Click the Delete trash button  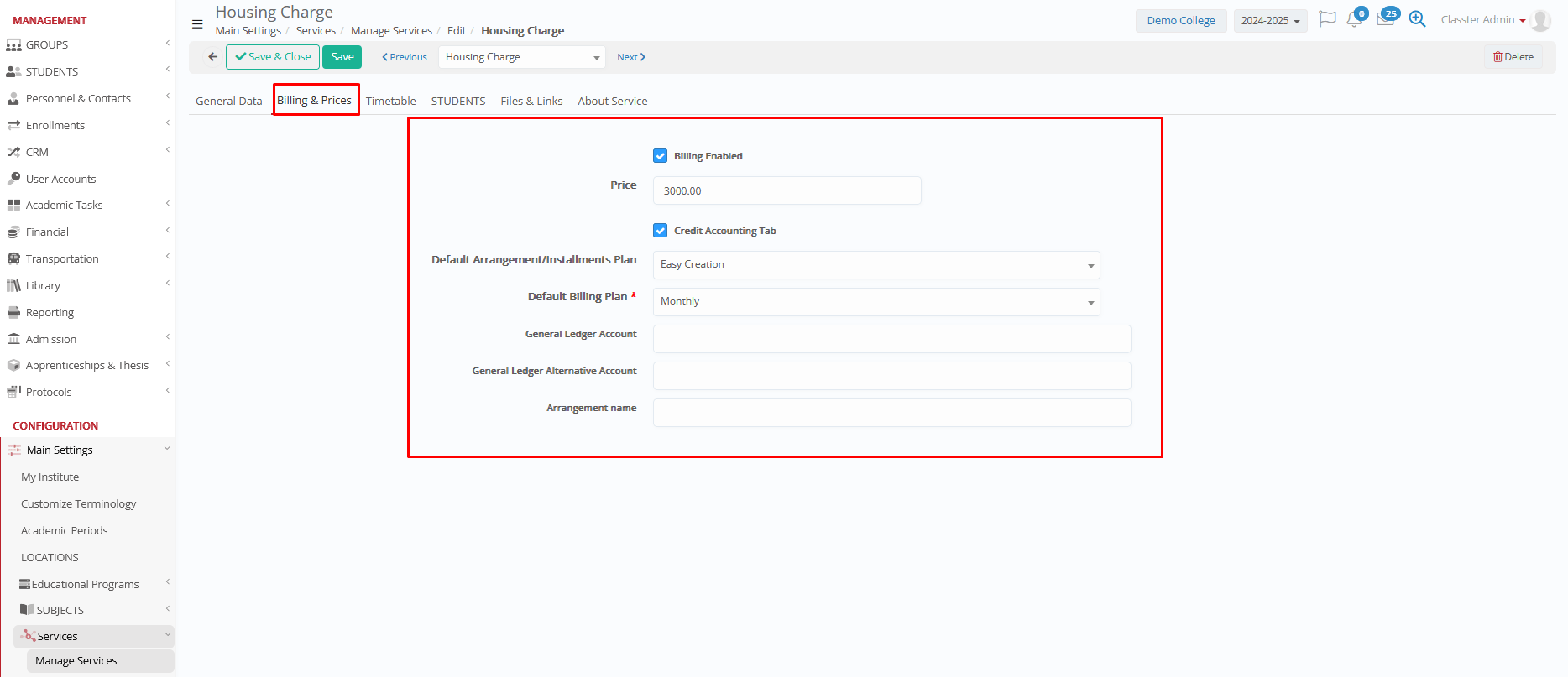[1513, 57]
